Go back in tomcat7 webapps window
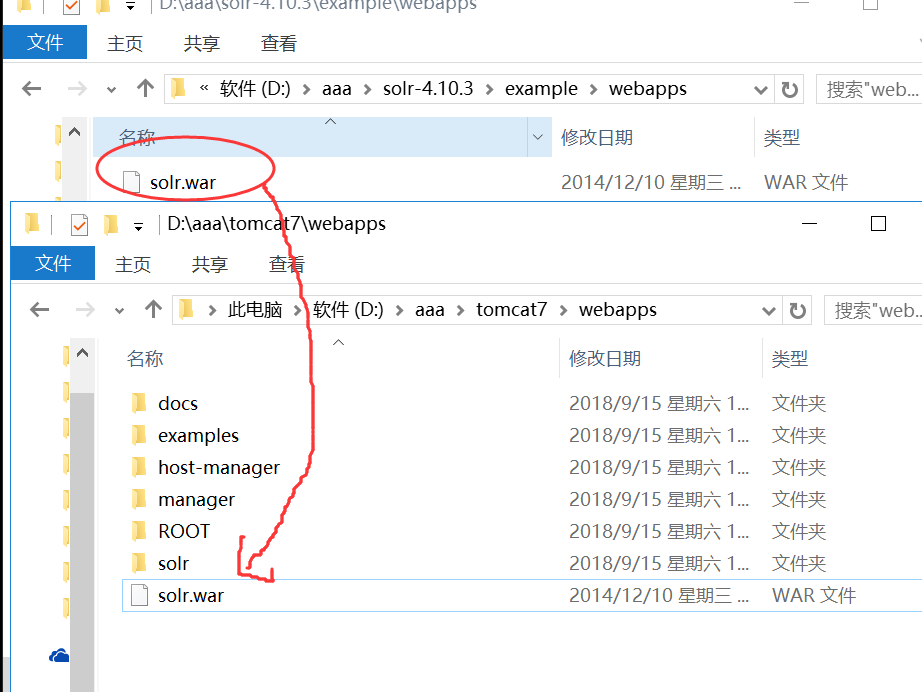Screen dimensions: 922x692 [x=39, y=310]
